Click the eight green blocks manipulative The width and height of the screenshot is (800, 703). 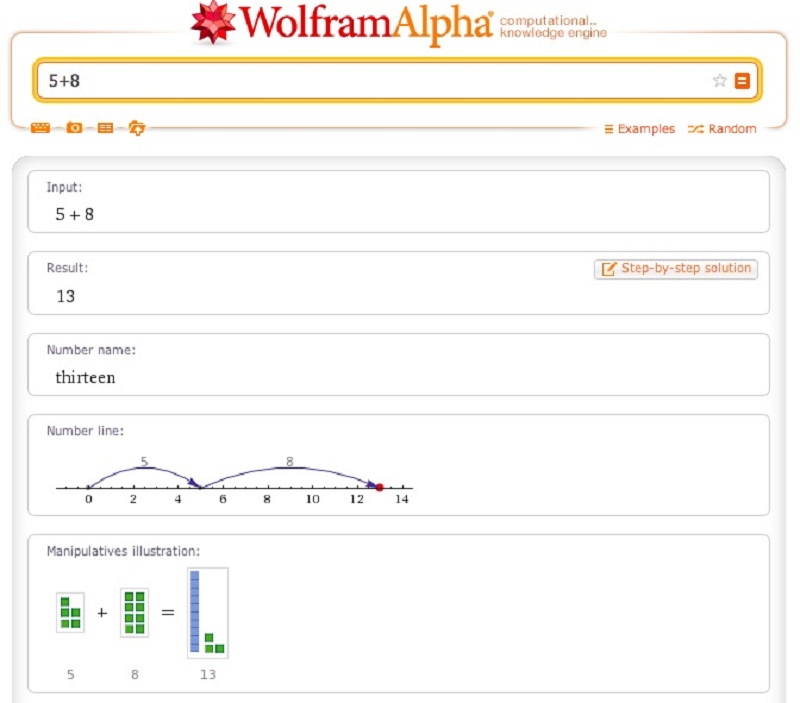click(x=135, y=613)
